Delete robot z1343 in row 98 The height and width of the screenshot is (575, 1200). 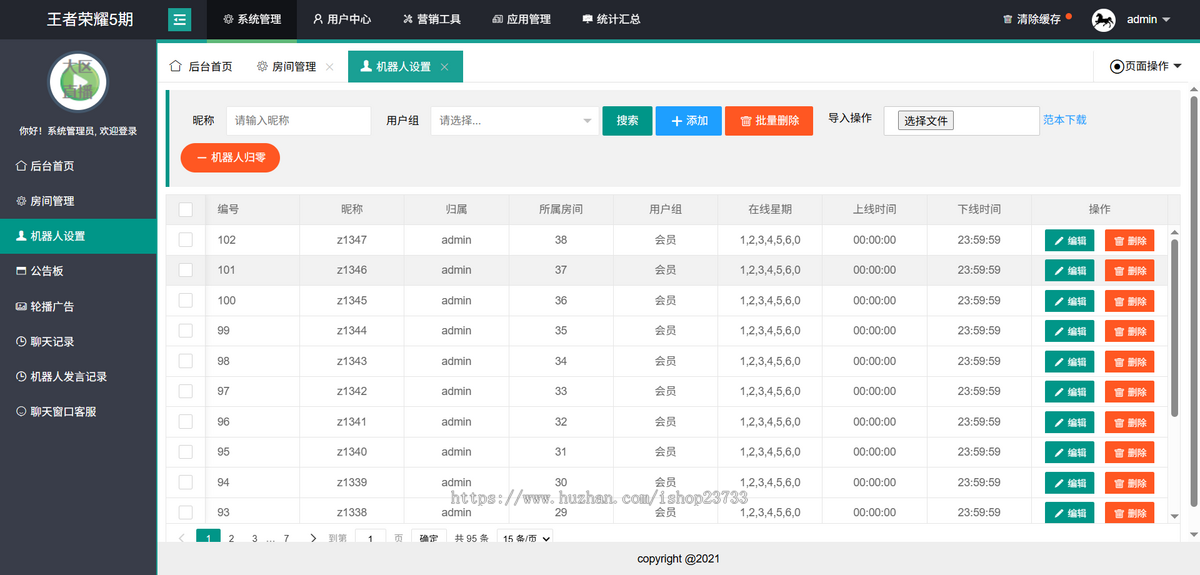[1129, 362]
